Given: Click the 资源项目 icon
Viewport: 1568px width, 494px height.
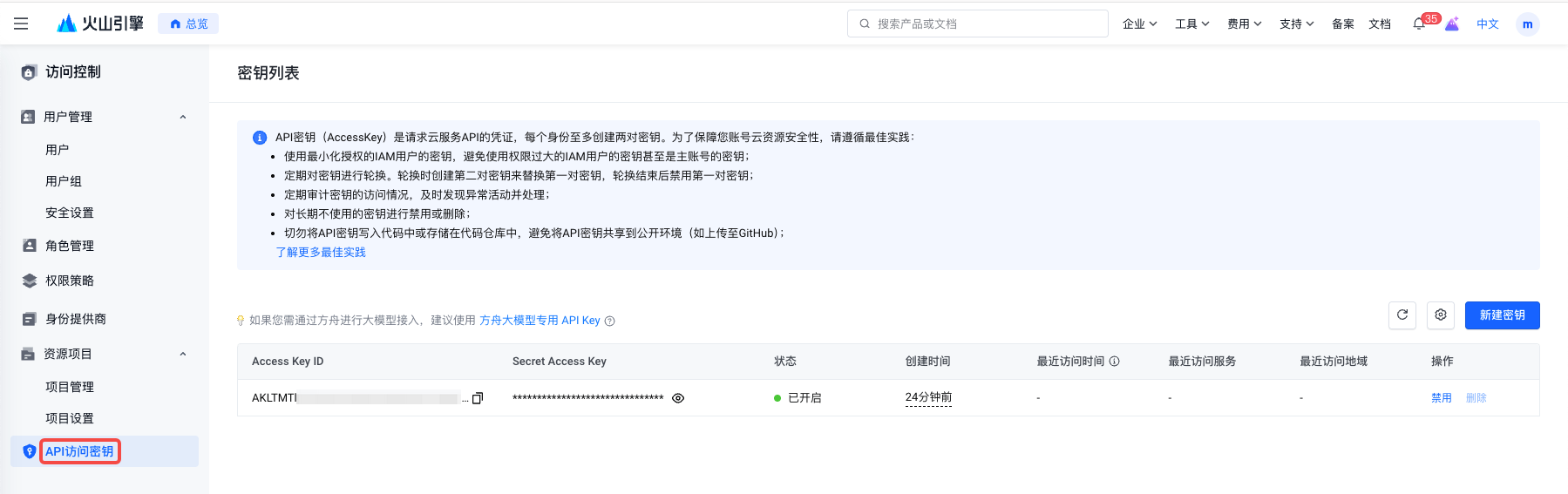Looking at the screenshot, I should click(28, 354).
